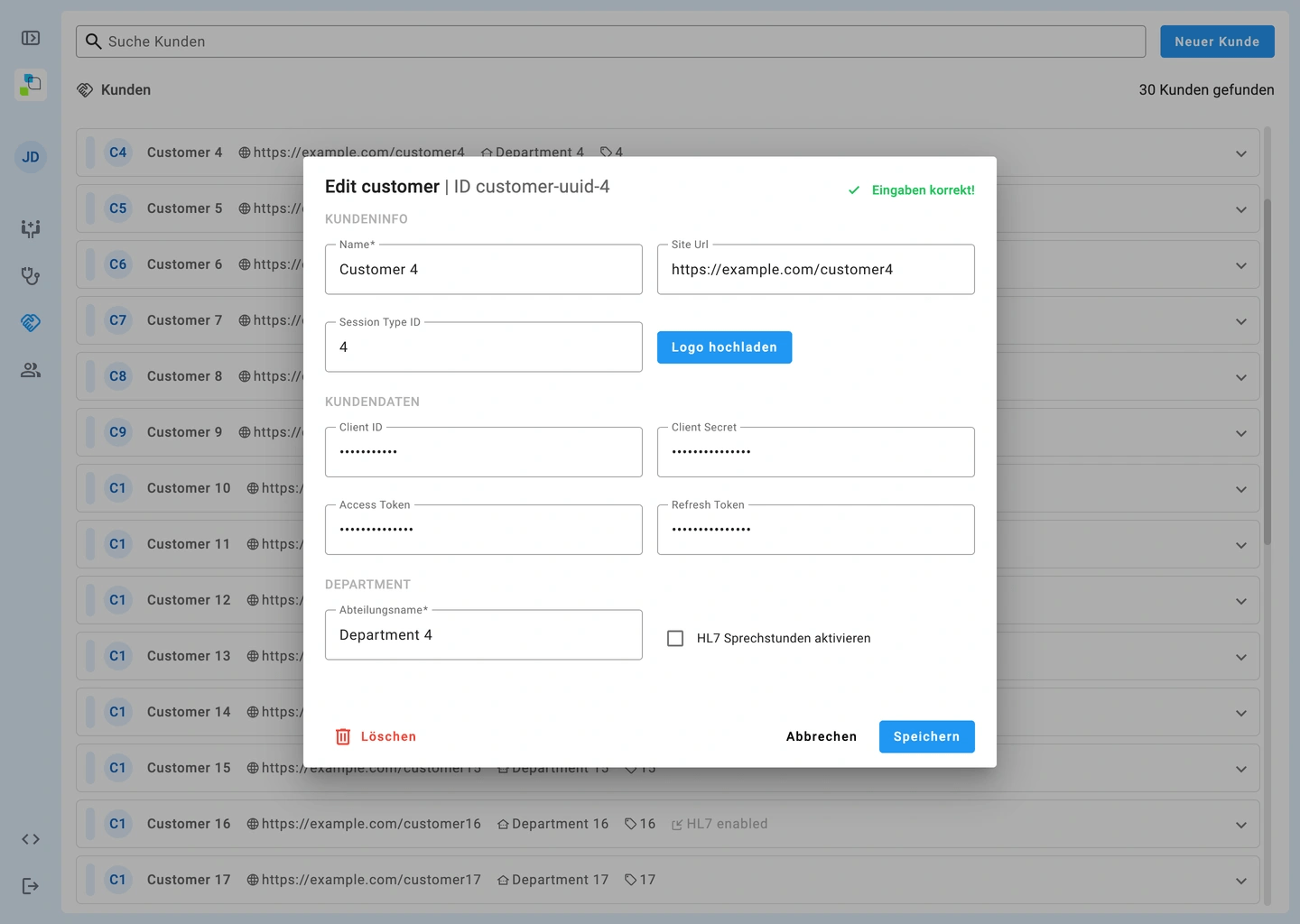This screenshot has height=924, width=1300.
Task: Click the JD user avatar
Action: point(31,157)
